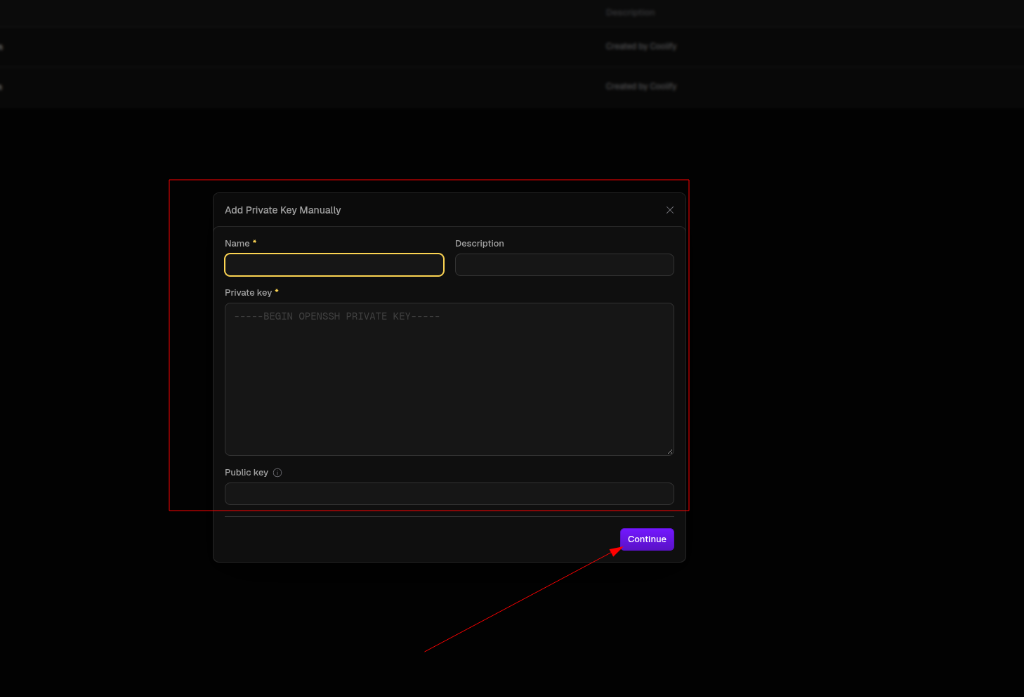The height and width of the screenshot is (697, 1024).
Task: Click the private key textarea resize handle
Action: pyautogui.click(x=670, y=451)
